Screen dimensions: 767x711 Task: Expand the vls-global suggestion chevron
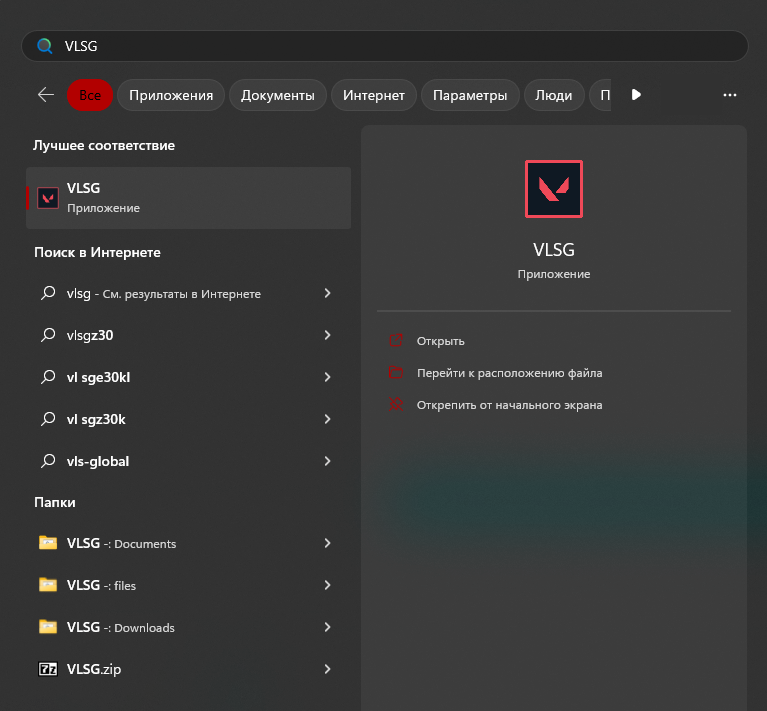pyautogui.click(x=327, y=462)
